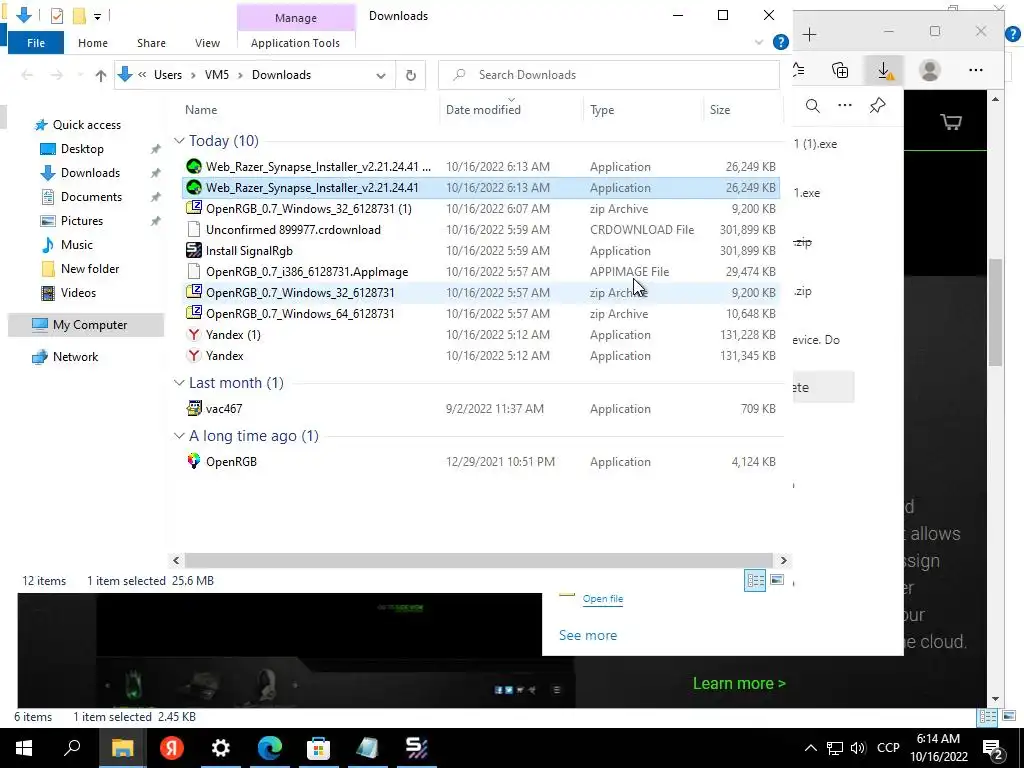The width and height of the screenshot is (1024, 768).
Task: Open the Share ribbon tab
Action: pos(151,43)
